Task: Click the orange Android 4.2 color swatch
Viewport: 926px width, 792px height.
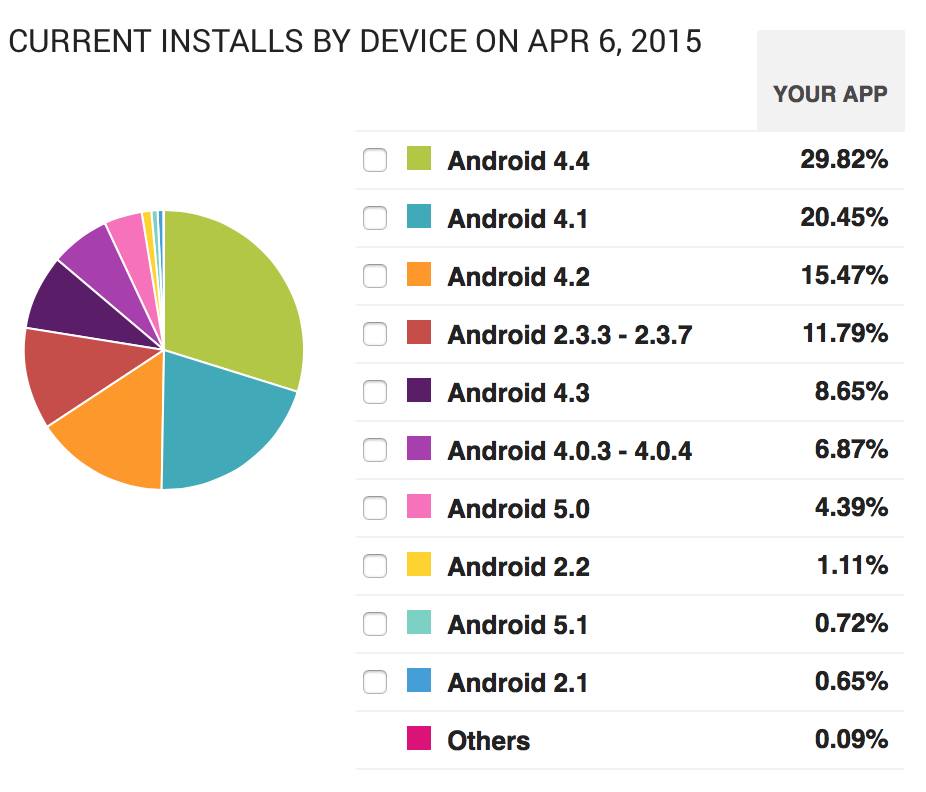Action: (419, 275)
